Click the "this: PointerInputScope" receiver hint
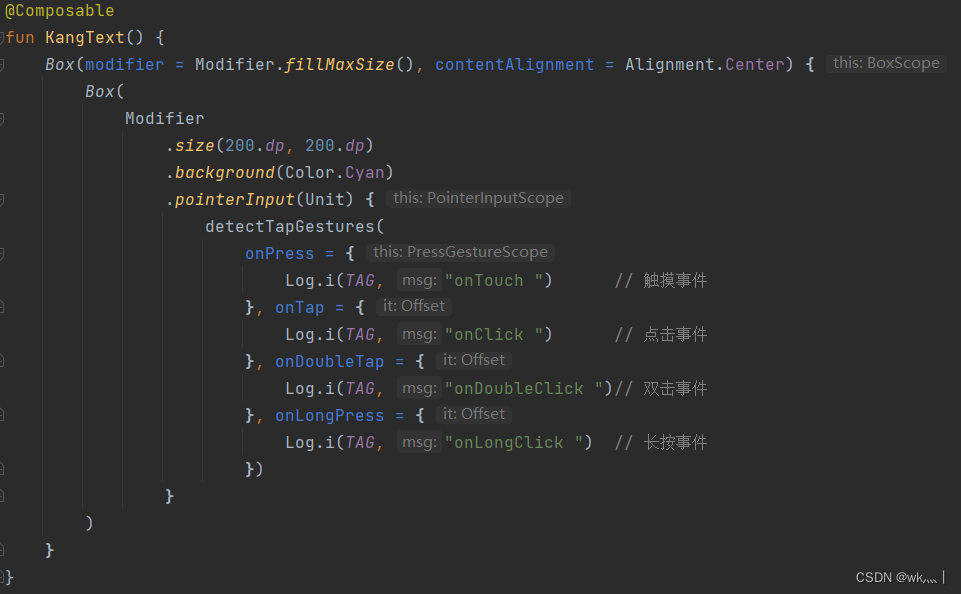Viewport: 961px width, 594px height. (478, 197)
